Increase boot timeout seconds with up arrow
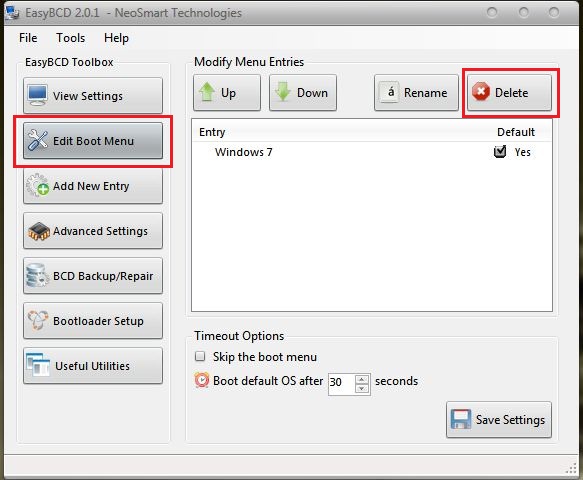The height and width of the screenshot is (480, 583). (362, 379)
